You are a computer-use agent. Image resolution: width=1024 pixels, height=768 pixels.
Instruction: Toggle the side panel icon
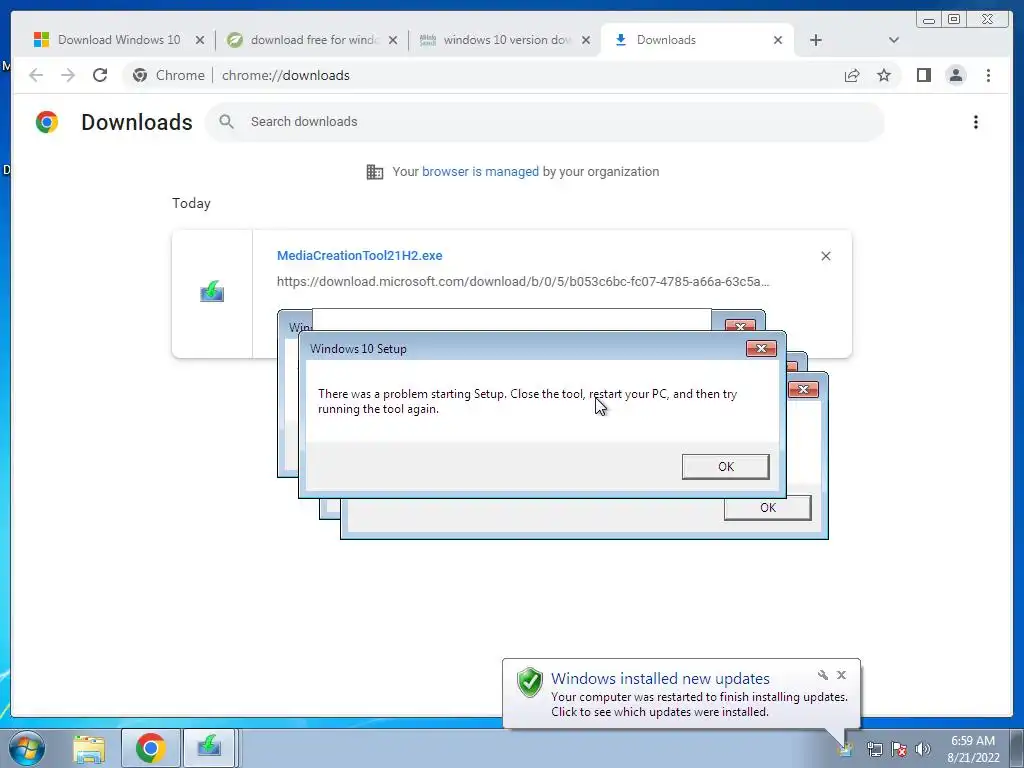click(923, 76)
